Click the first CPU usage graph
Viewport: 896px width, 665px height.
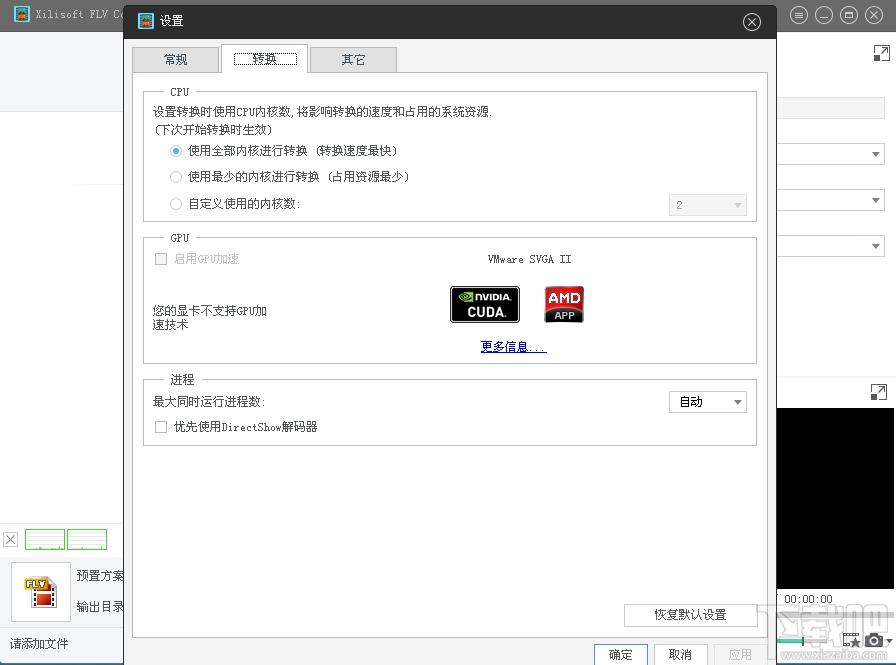pyautogui.click(x=45, y=539)
